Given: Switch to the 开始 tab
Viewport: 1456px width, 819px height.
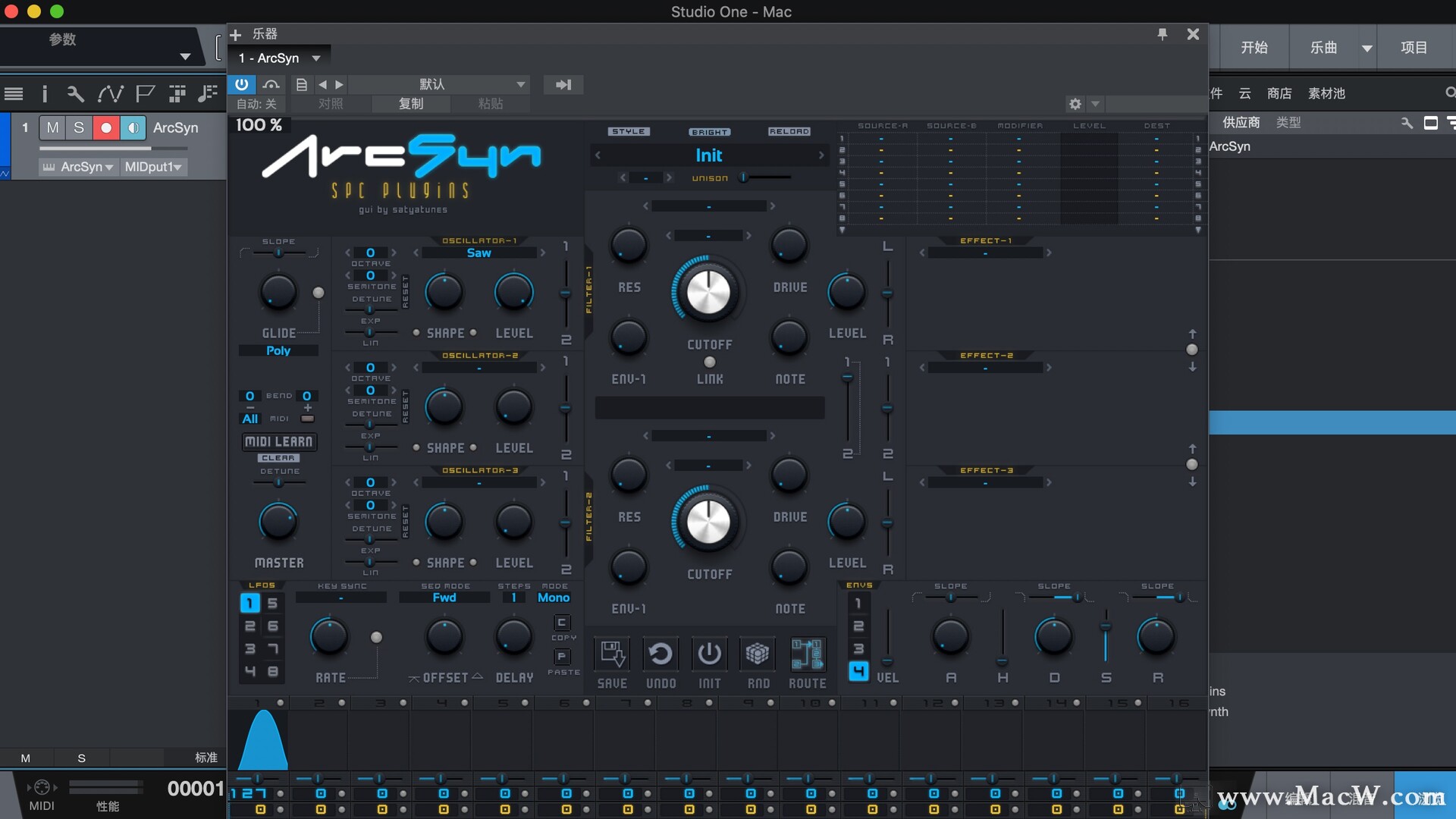Looking at the screenshot, I should 1254,48.
